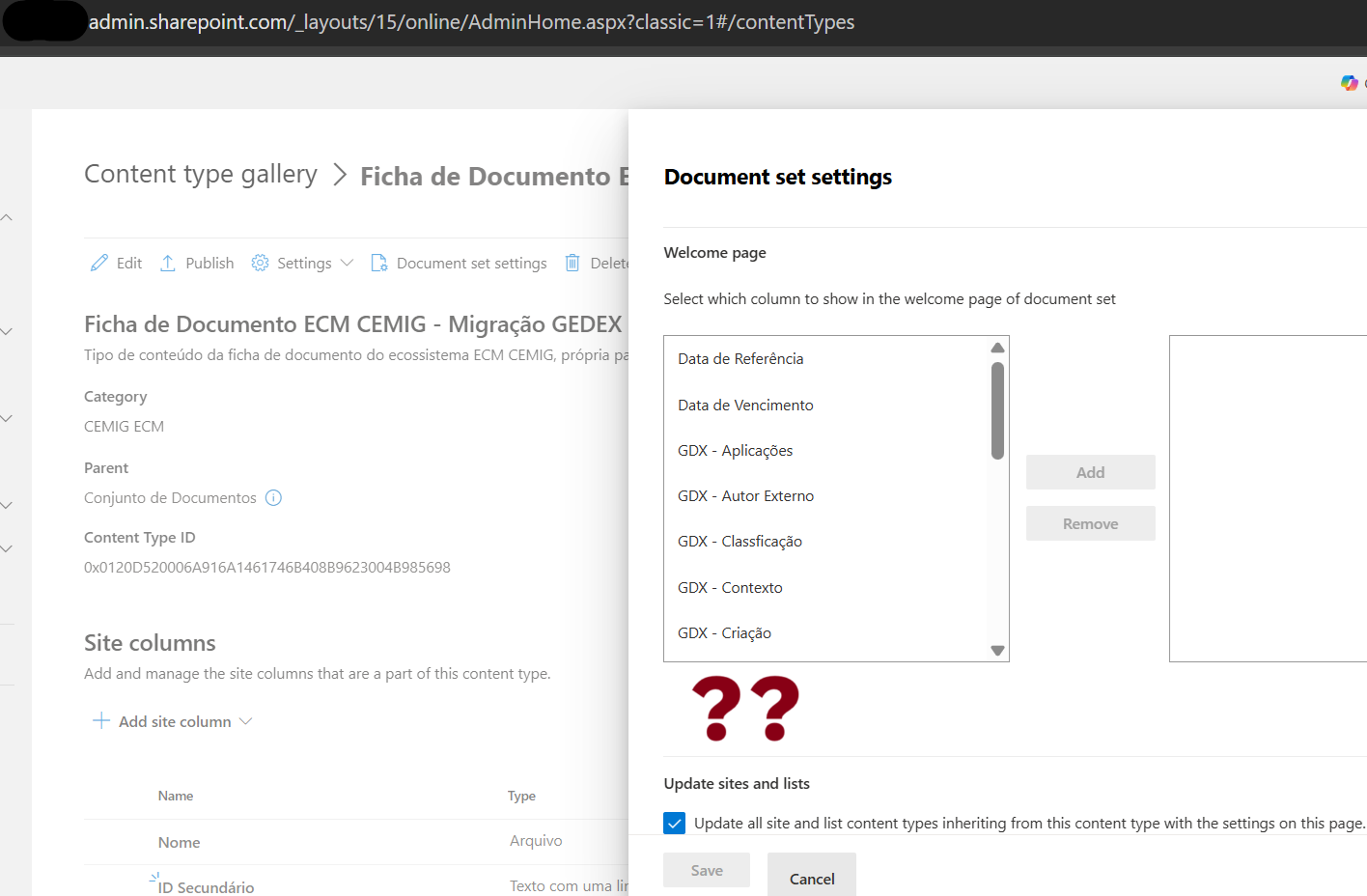The image size is (1367, 896).
Task: Sort by the Name column header
Action: [x=176, y=797]
